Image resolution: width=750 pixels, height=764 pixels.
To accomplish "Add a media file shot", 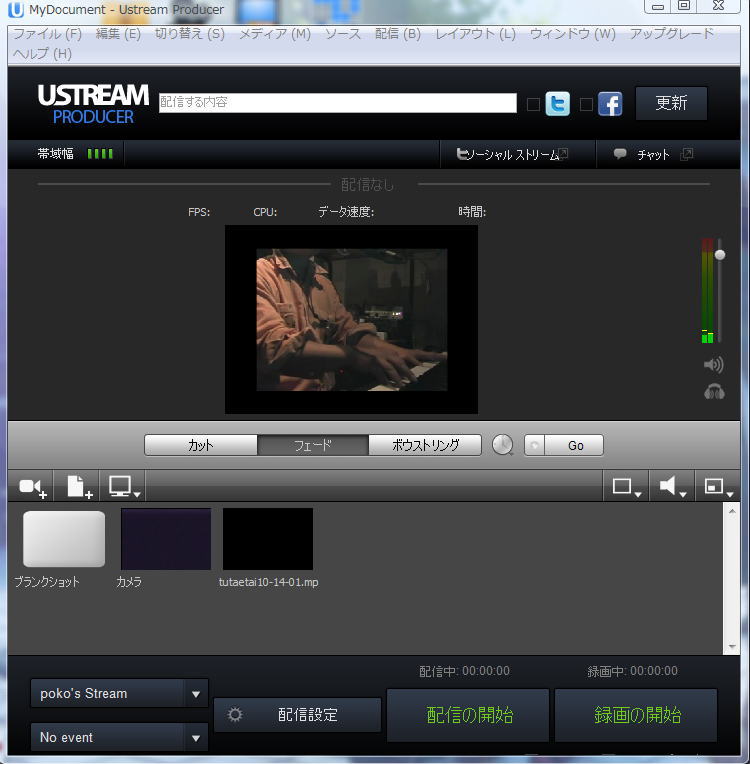I will (79, 487).
